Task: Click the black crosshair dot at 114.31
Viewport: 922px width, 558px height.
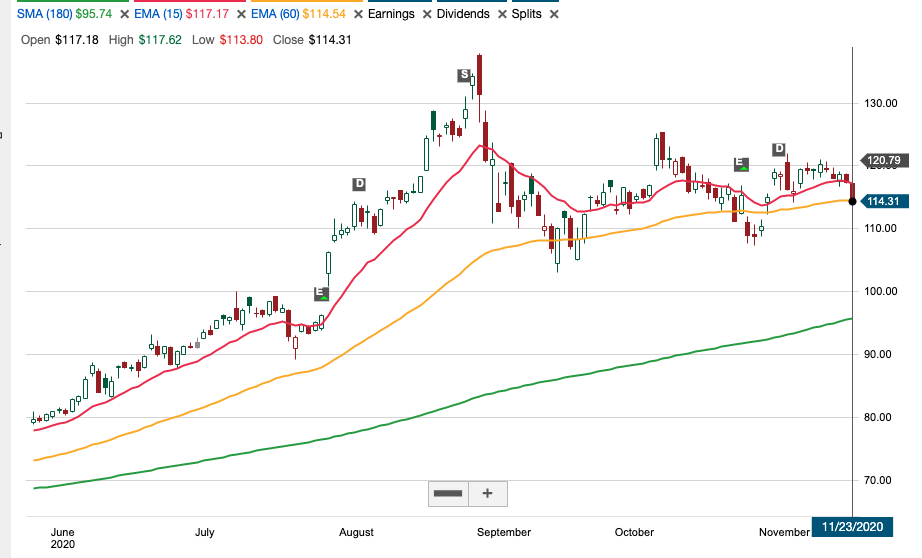Action: tap(853, 202)
